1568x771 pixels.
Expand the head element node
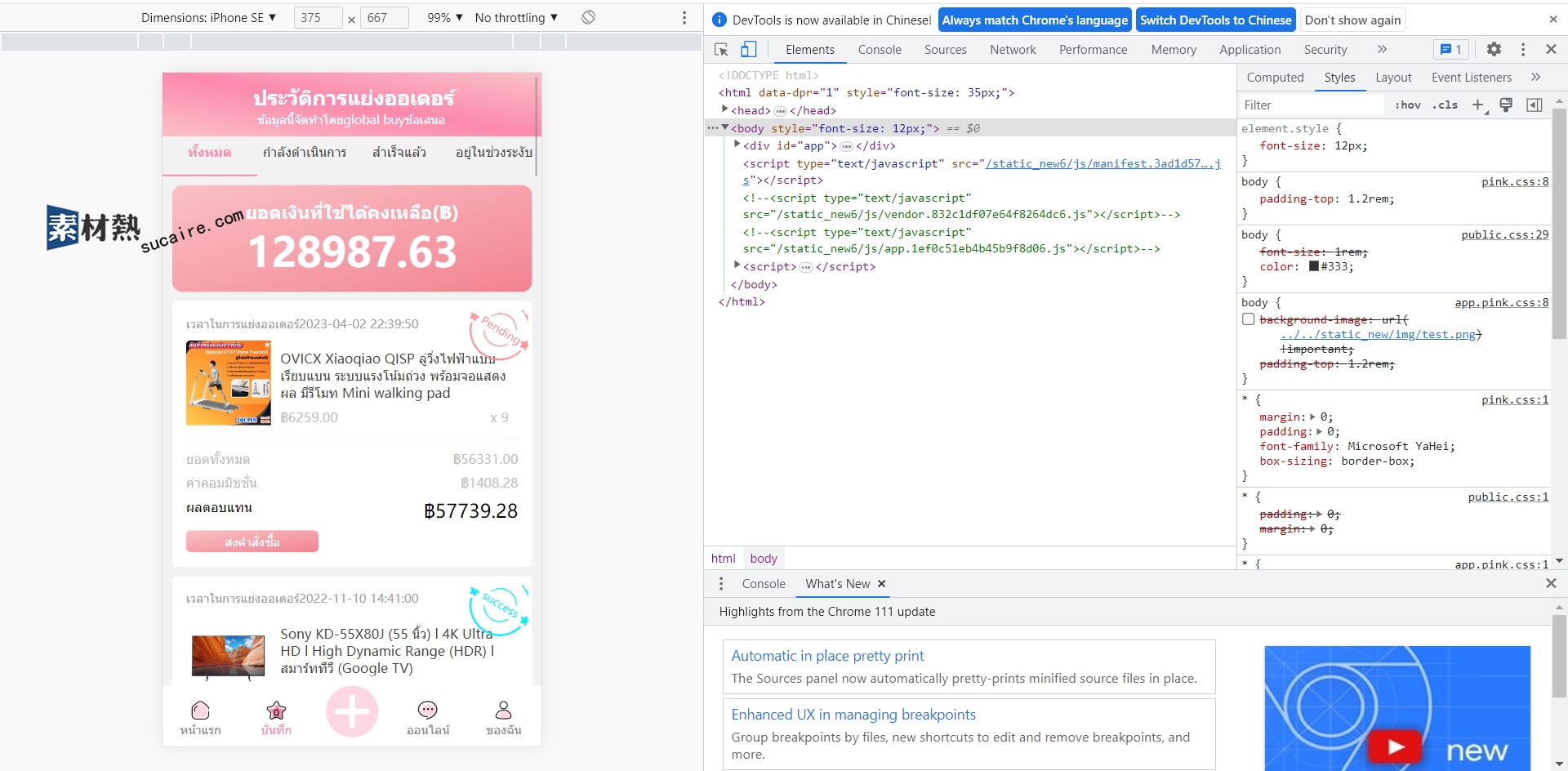coord(725,109)
